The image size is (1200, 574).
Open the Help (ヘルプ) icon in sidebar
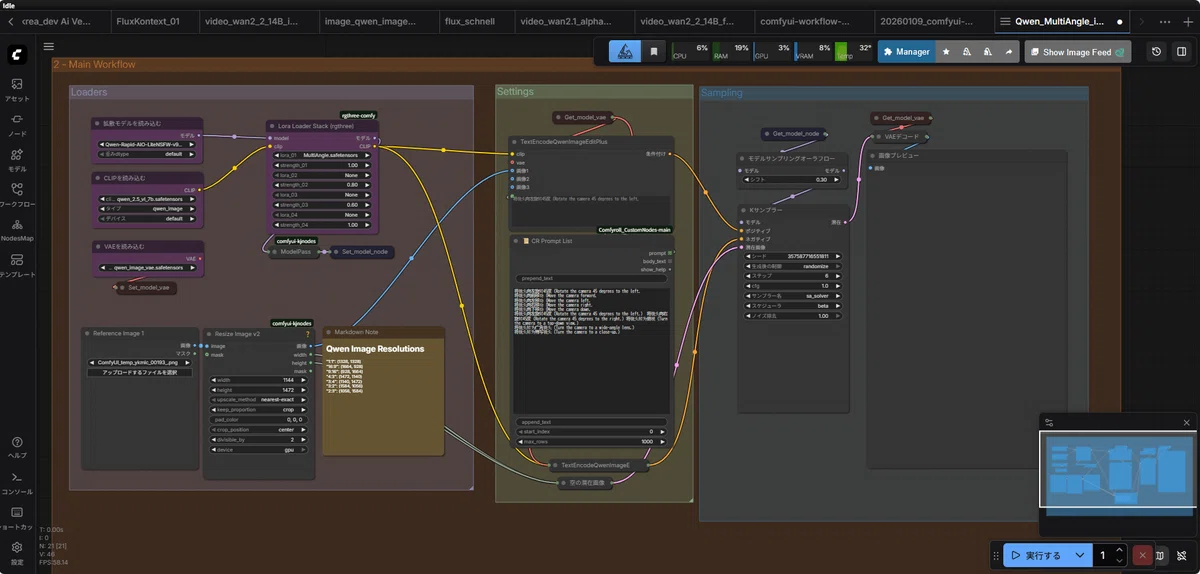[16, 447]
